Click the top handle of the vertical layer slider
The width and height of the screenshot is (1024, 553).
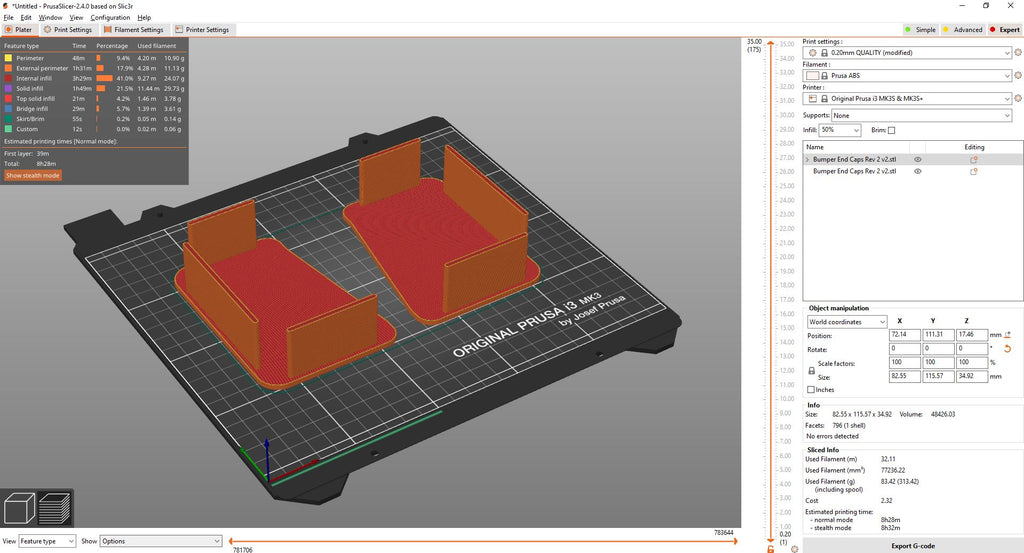[771, 43]
